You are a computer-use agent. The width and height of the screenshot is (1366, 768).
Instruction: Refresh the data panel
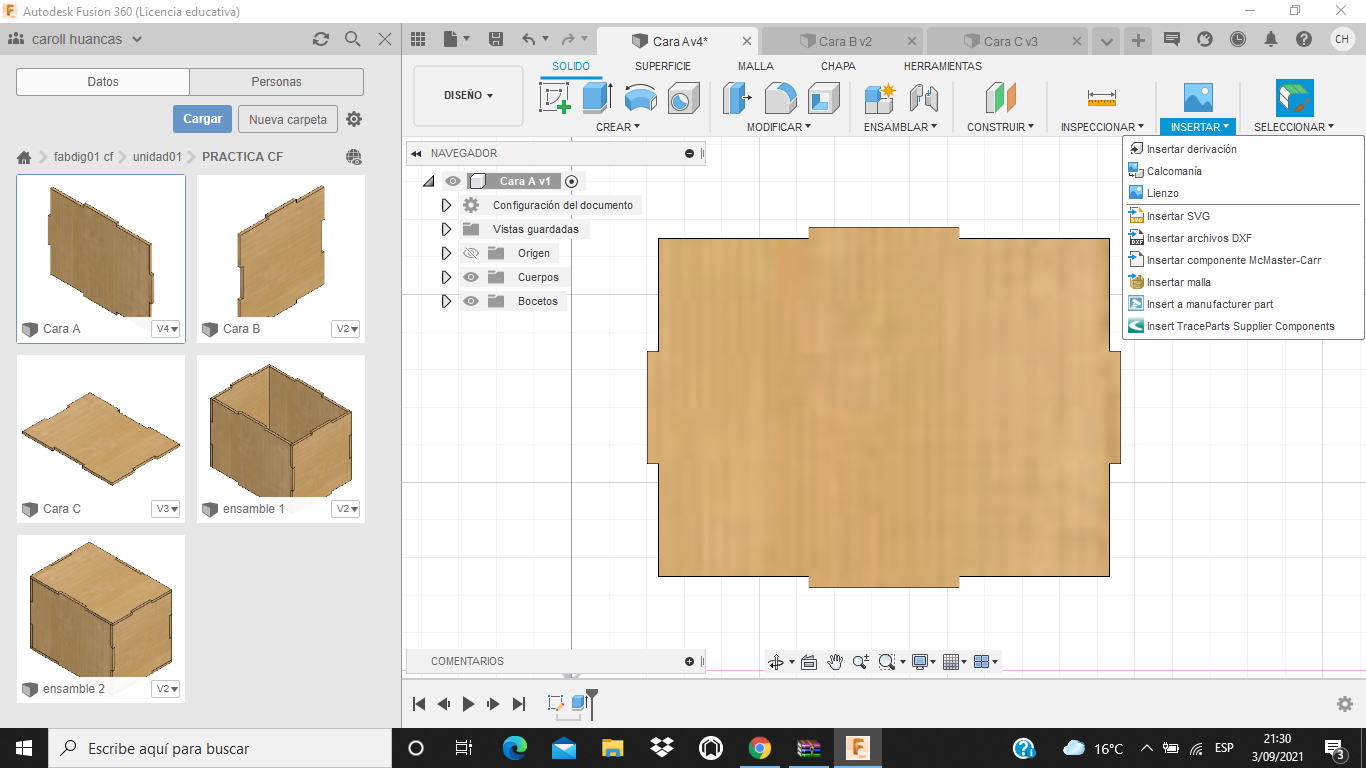click(320, 39)
